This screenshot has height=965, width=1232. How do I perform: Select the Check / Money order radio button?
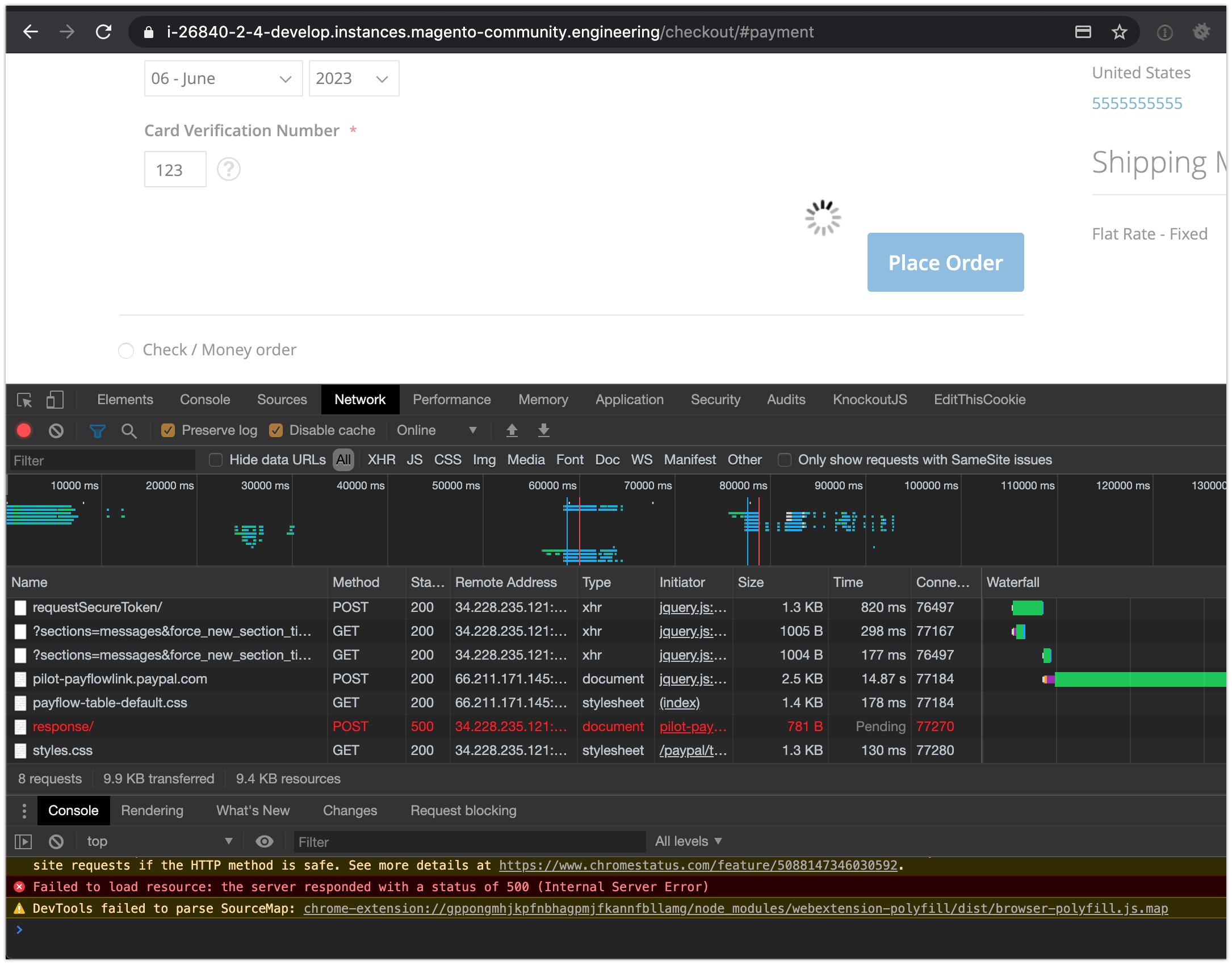coord(126,351)
